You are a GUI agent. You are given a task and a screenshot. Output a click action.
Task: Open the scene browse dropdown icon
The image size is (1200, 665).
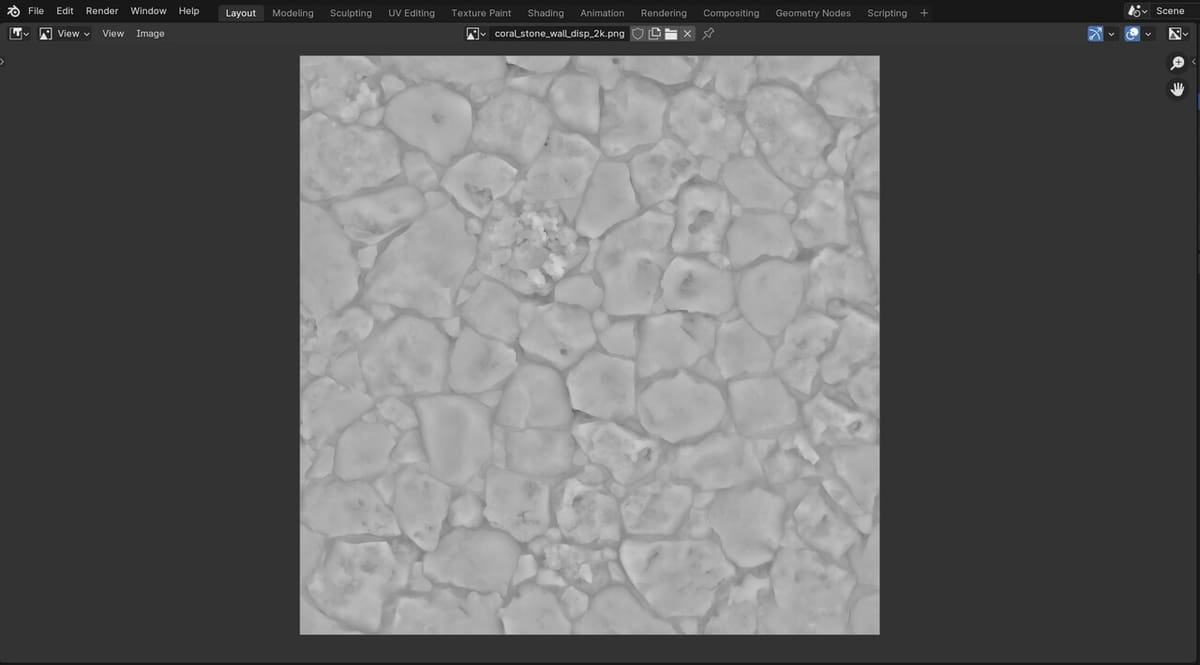(1138, 11)
